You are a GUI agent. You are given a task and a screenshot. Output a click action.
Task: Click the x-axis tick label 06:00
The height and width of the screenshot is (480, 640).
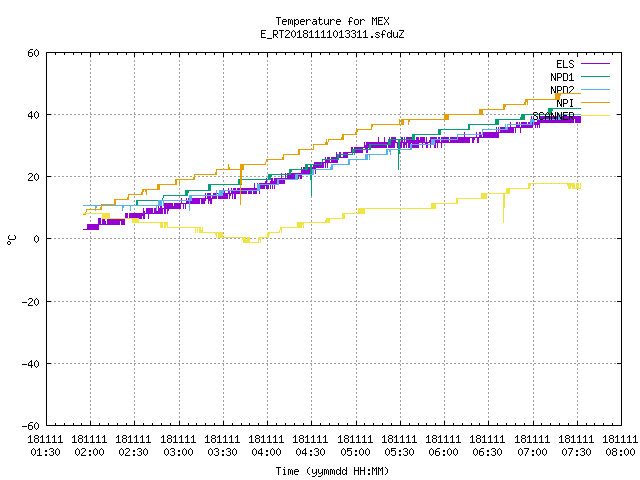pyautogui.click(x=443, y=453)
